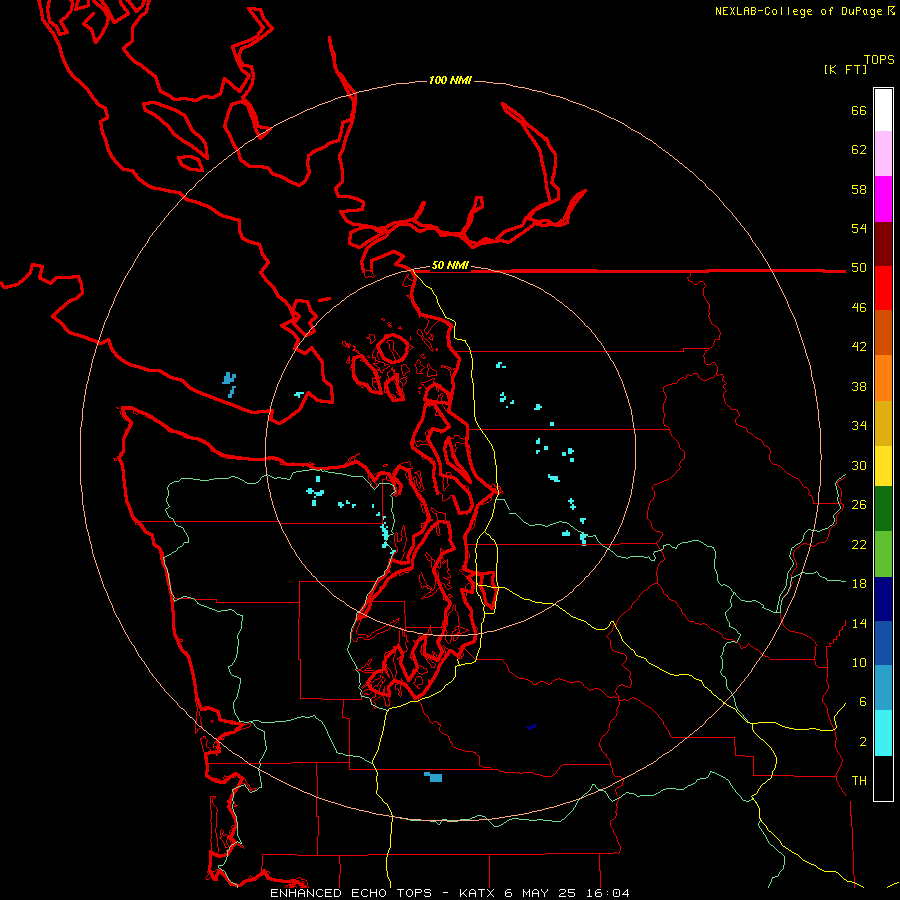Click the 6 MAY 25 date text

(542, 893)
